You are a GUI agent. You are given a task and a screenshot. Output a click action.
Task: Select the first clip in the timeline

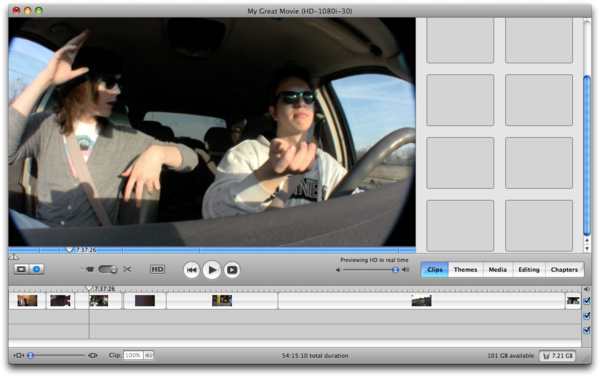coord(27,301)
